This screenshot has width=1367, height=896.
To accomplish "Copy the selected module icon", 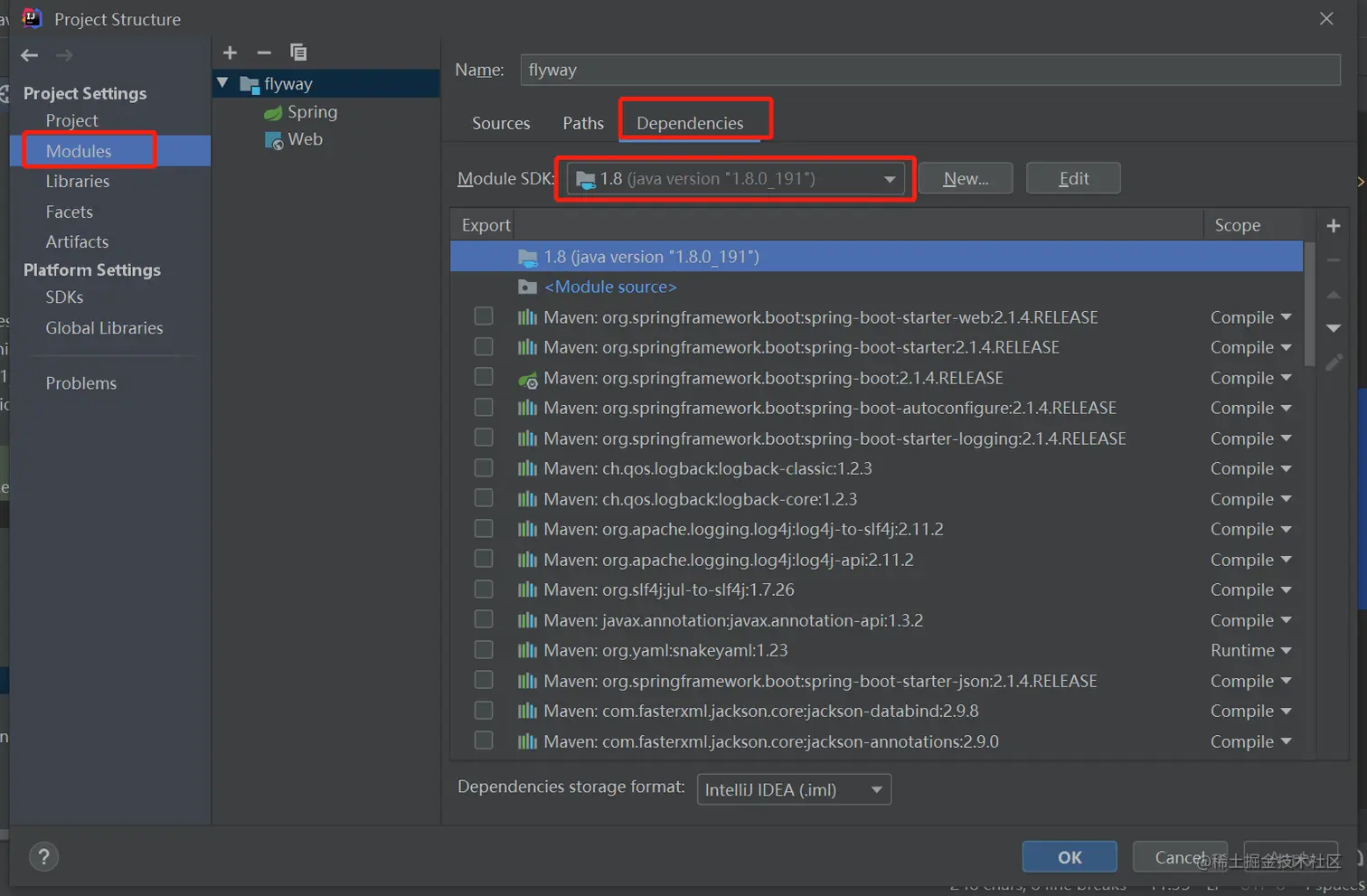I will 298,52.
